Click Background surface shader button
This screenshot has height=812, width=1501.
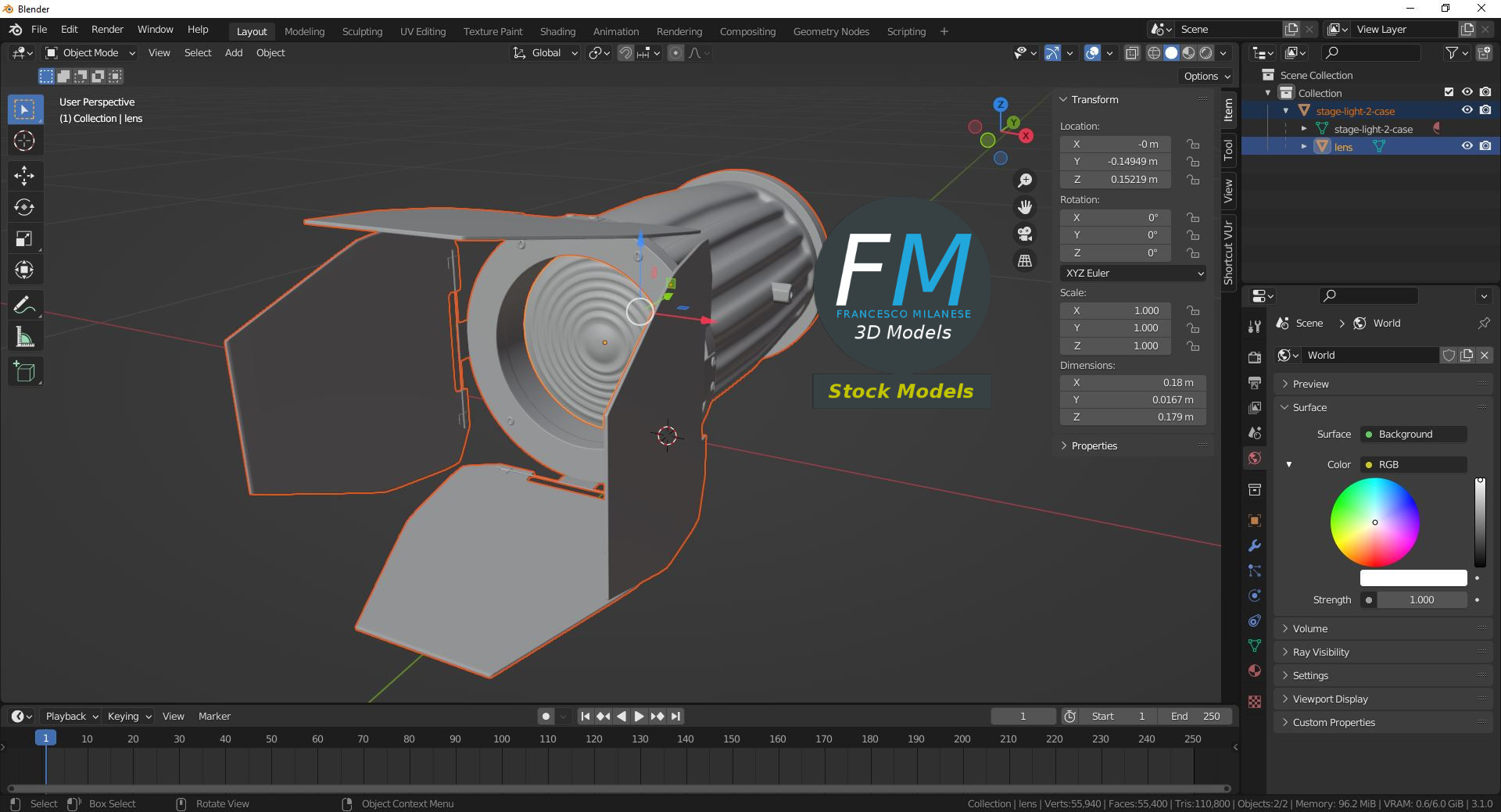pyautogui.click(x=1414, y=434)
